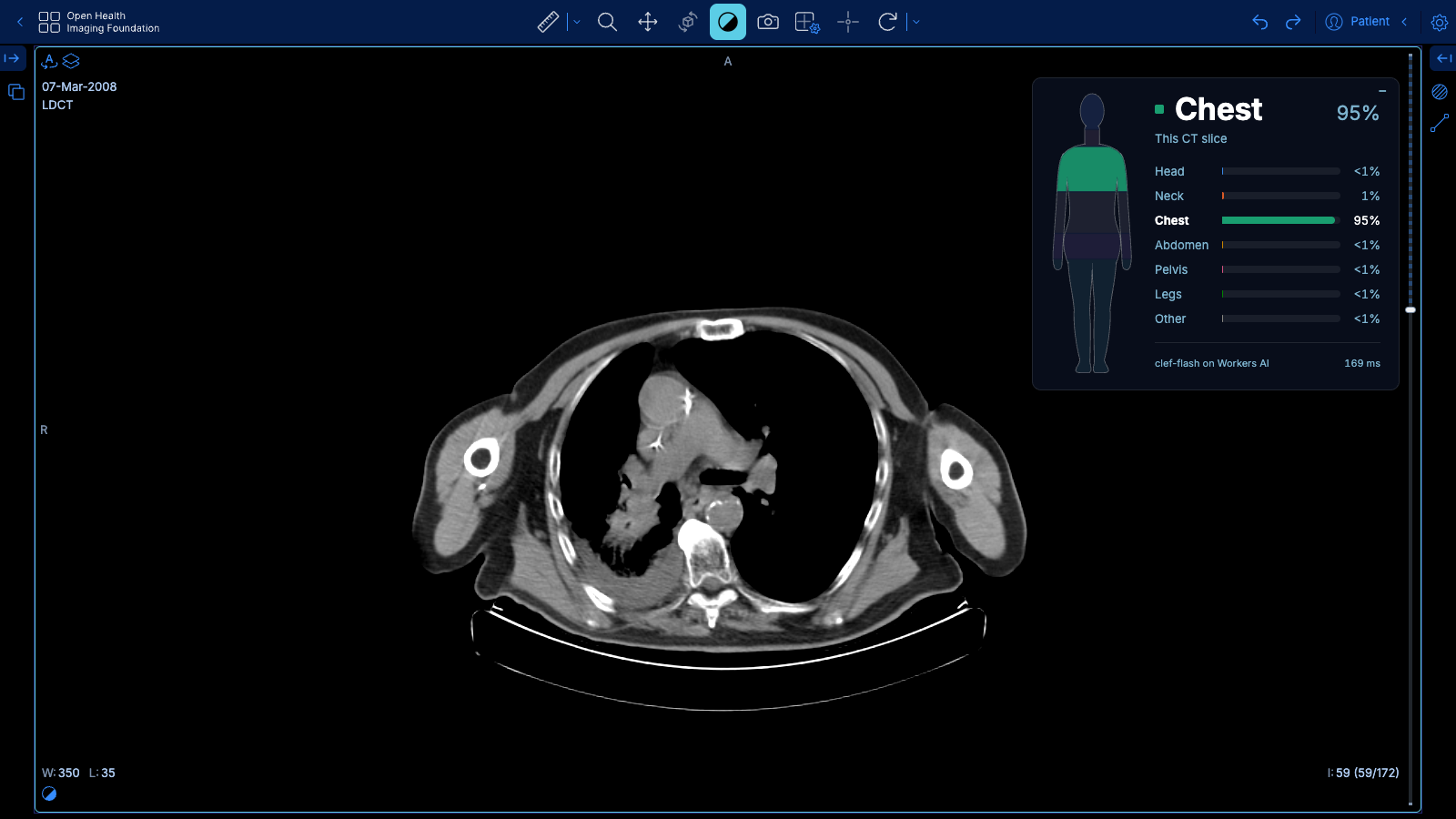
Task: Collapse the right side panel
Action: click(1443, 58)
